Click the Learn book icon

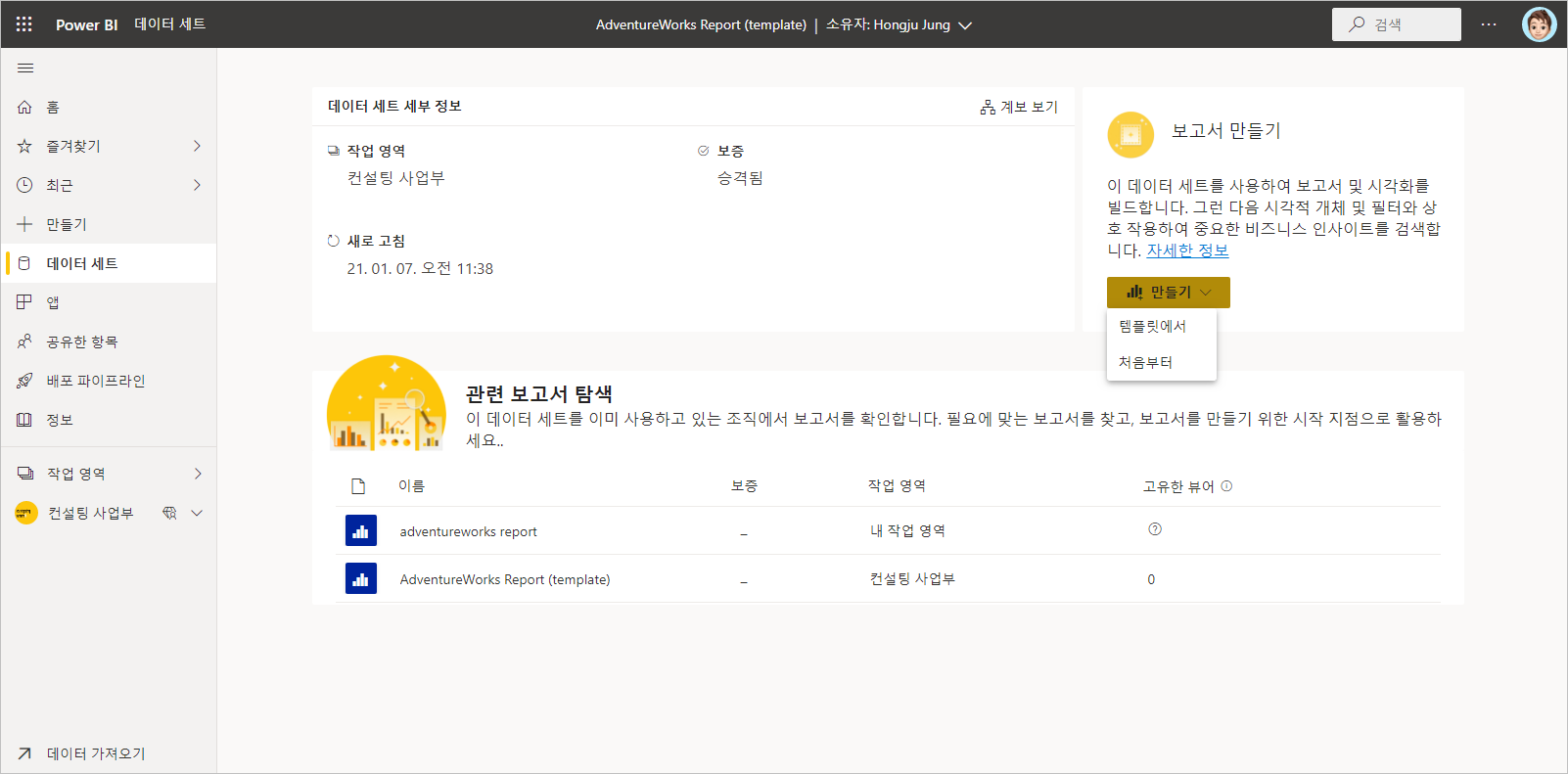pyautogui.click(x=25, y=420)
